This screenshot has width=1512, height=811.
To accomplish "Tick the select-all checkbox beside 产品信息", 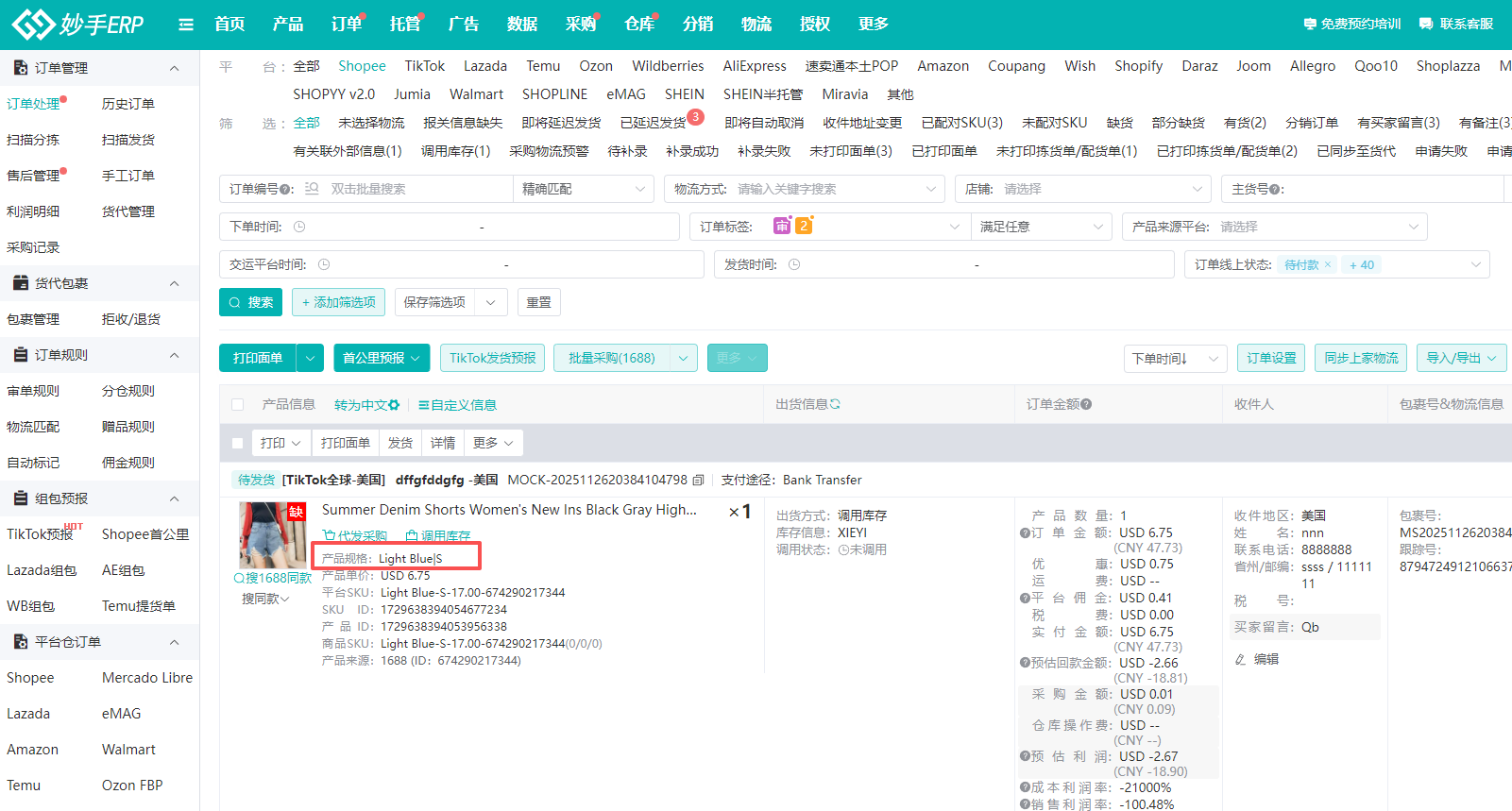I will [238, 405].
